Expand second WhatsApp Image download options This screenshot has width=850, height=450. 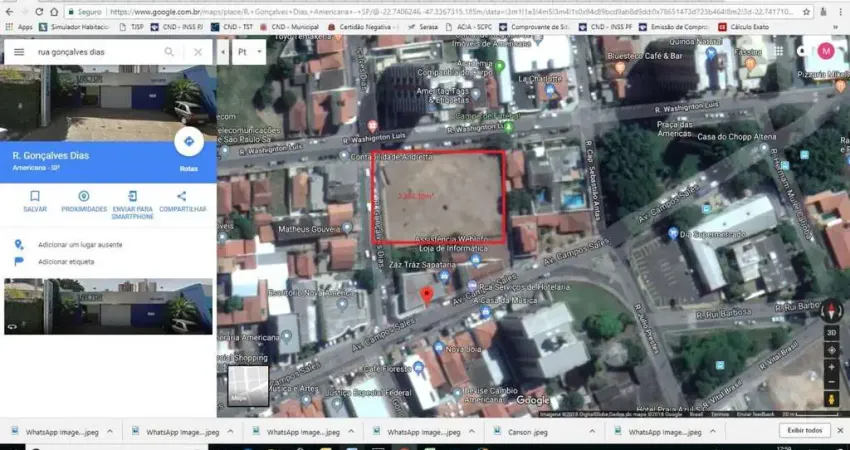point(230,432)
